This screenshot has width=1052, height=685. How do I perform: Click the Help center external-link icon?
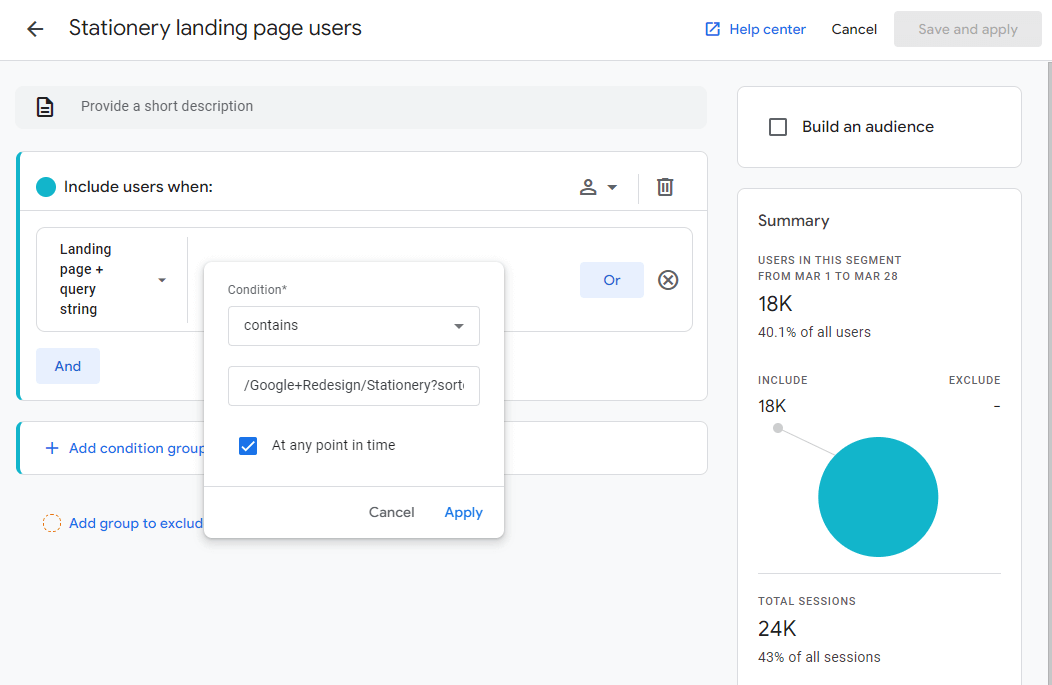712,29
